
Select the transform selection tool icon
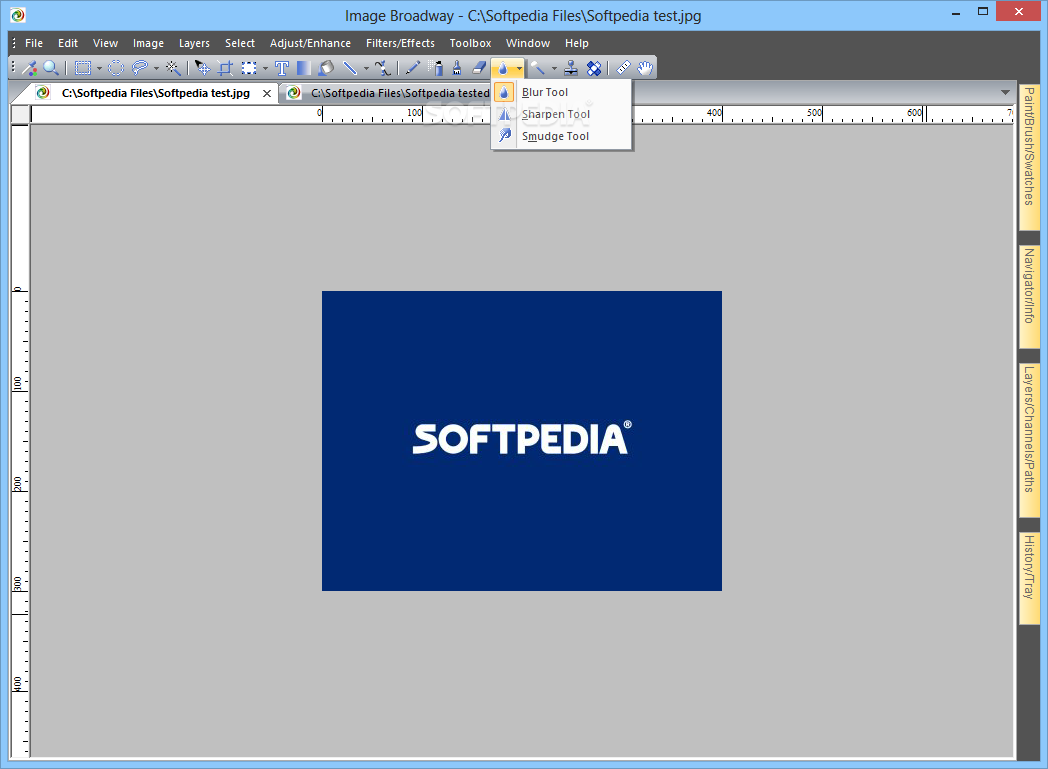(249, 67)
